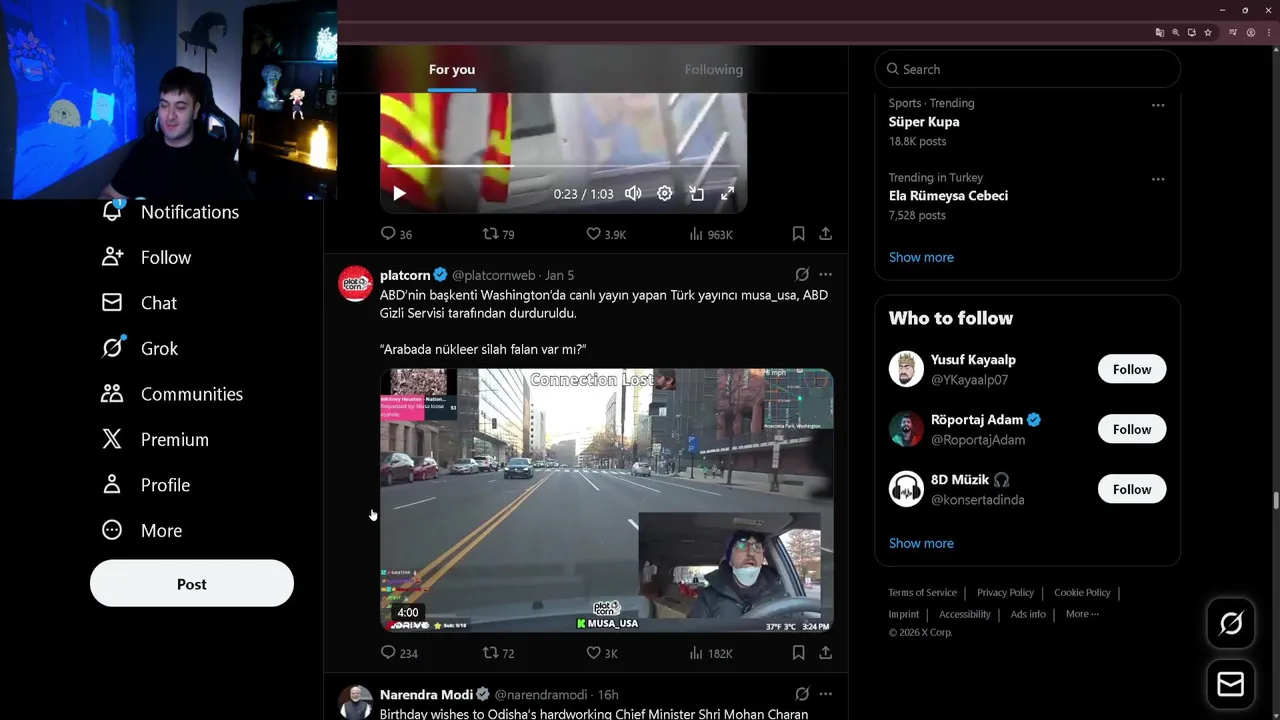Image resolution: width=1280 pixels, height=720 pixels.
Task: Toggle picture-in-picture on top video
Action: tap(697, 194)
